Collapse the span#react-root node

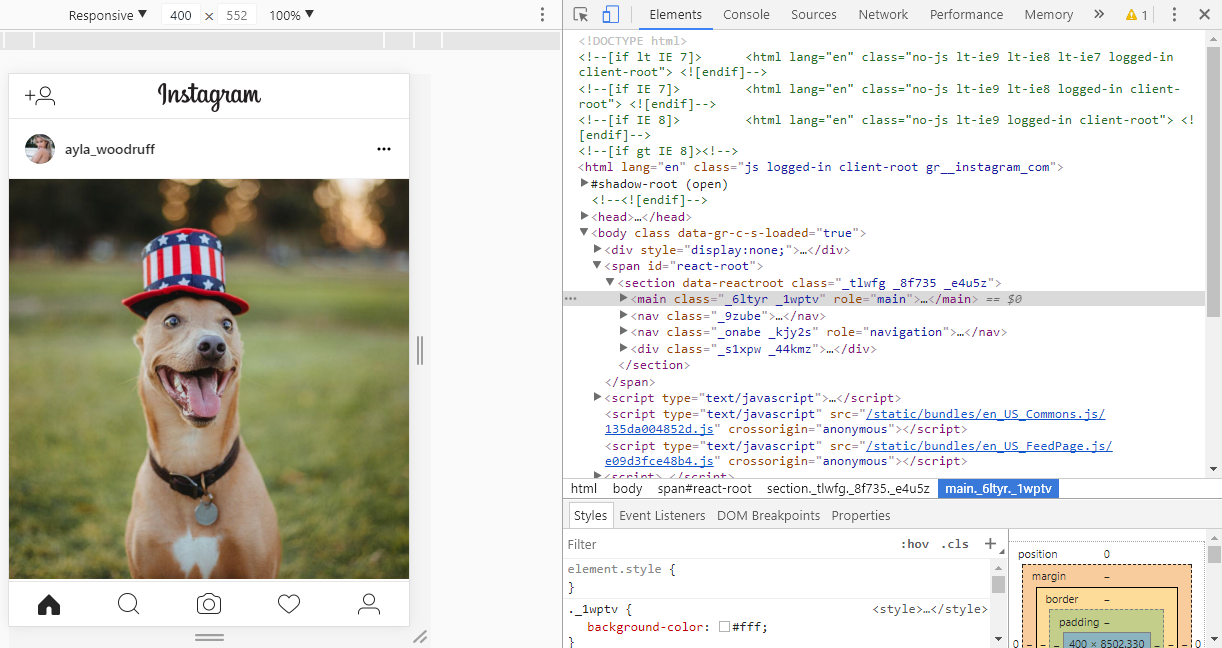click(x=598, y=266)
